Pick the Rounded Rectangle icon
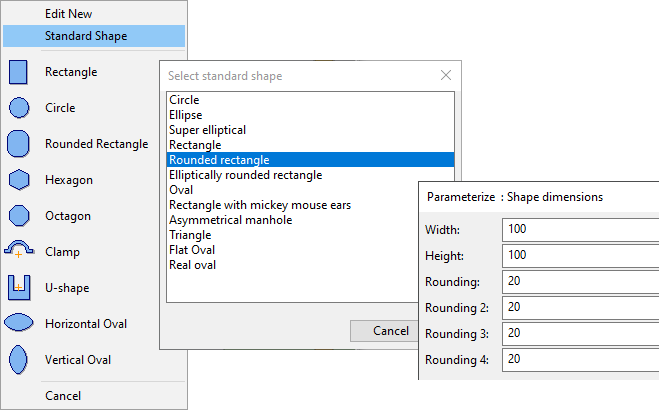 (18, 144)
